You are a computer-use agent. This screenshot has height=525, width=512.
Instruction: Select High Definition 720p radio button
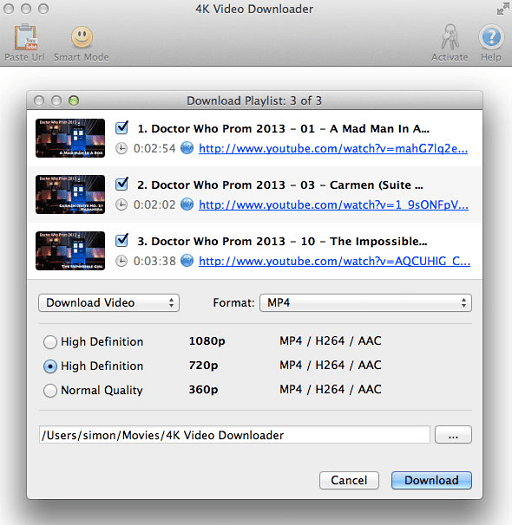pyautogui.click(x=50, y=366)
